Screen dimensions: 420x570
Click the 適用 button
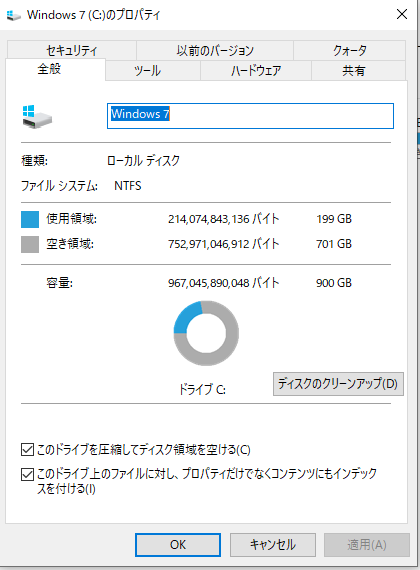[x=367, y=545]
